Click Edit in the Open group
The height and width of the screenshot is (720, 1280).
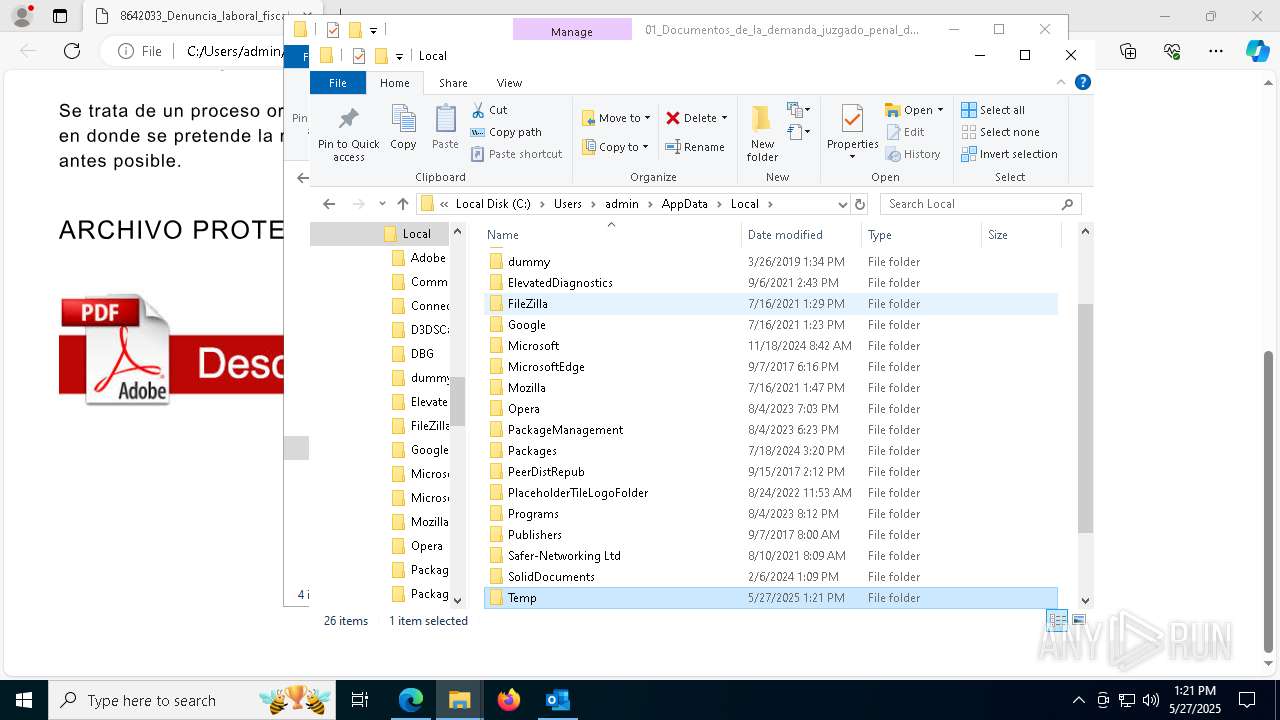tap(906, 132)
